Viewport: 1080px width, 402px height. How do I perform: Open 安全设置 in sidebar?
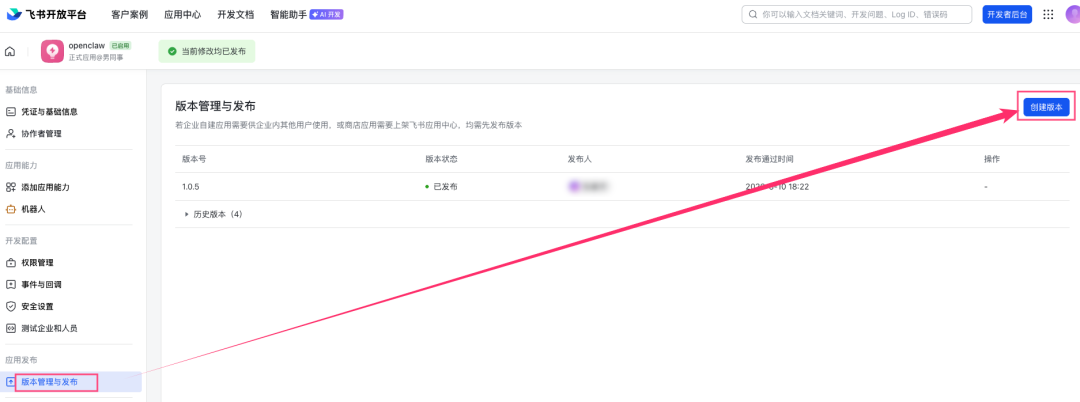pyautogui.click(x=37, y=306)
